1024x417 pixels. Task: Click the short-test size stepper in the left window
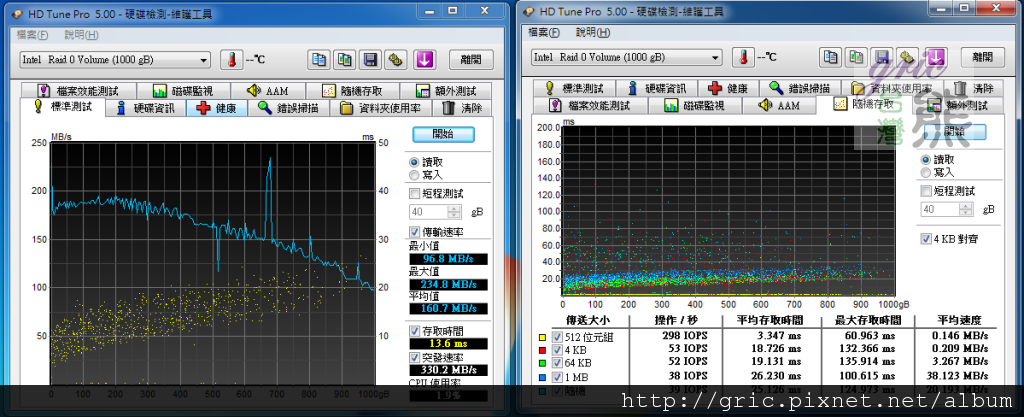pyautogui.click(x=454, y=211)
